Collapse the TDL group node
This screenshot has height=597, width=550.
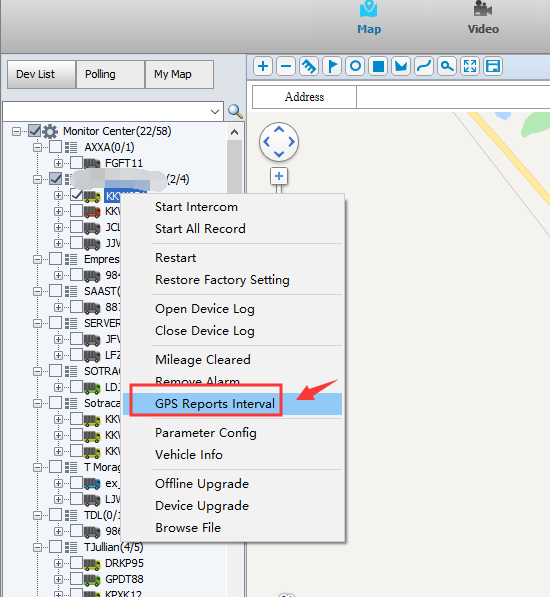point(37,516)
